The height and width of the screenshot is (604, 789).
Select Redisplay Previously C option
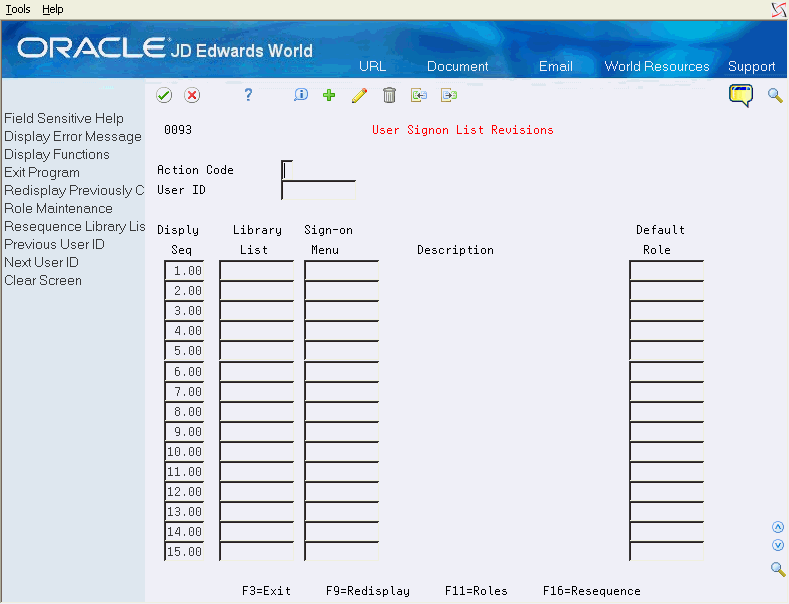(x=74, y=190)
